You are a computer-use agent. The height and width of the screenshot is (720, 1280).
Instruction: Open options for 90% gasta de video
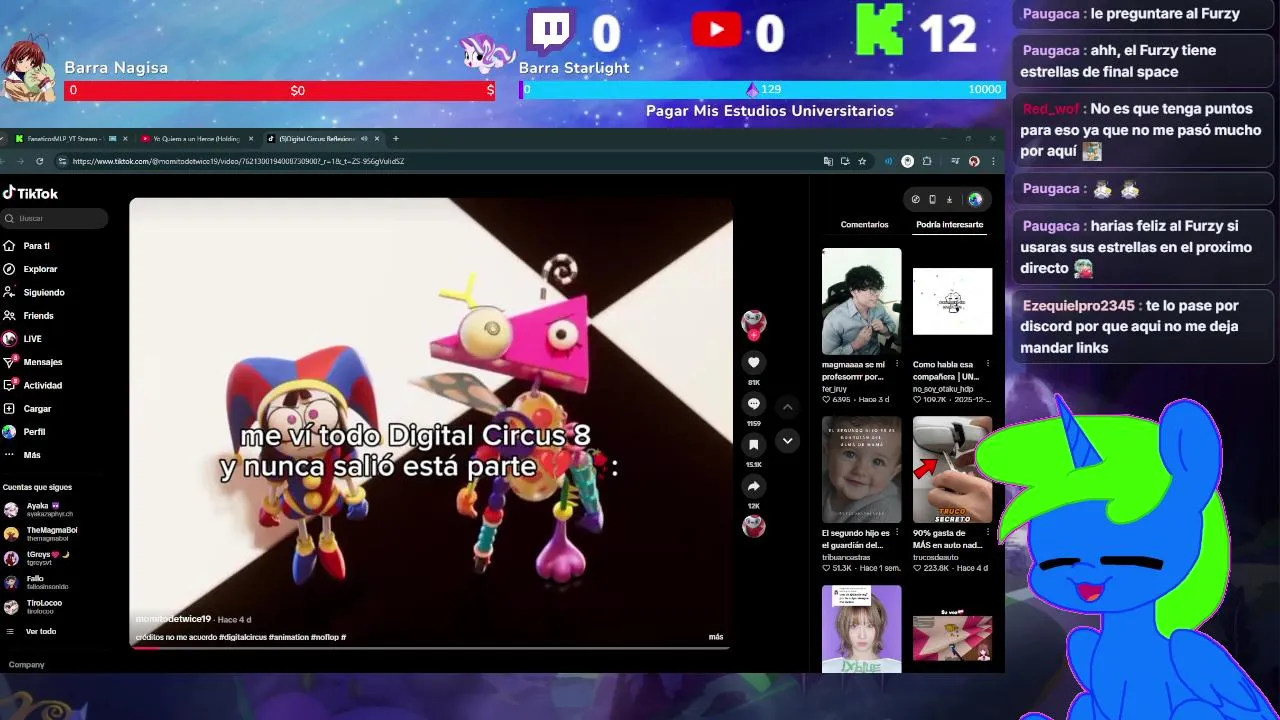[987, 534]
